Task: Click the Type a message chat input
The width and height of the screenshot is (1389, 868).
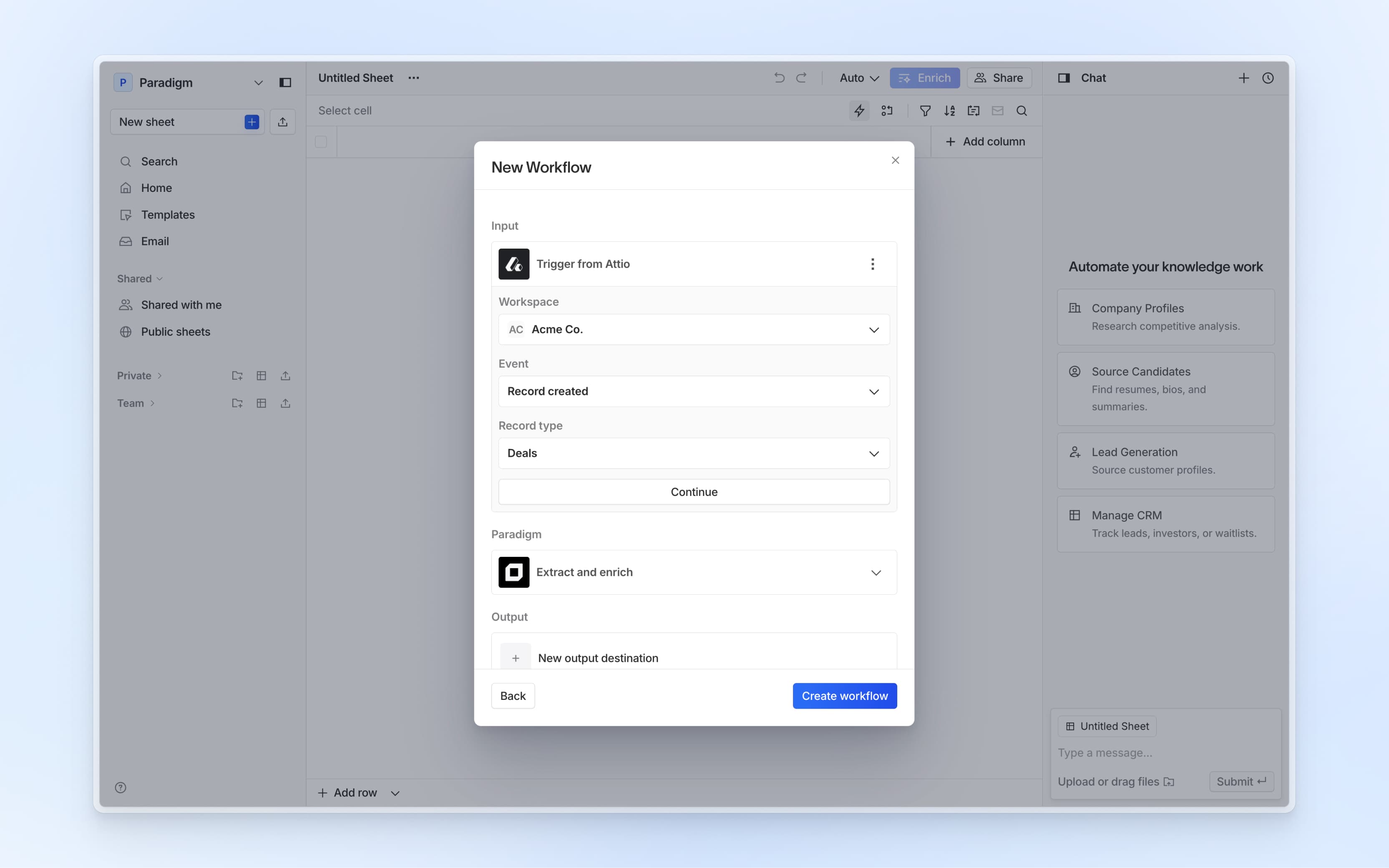Action: [1165, 752]
